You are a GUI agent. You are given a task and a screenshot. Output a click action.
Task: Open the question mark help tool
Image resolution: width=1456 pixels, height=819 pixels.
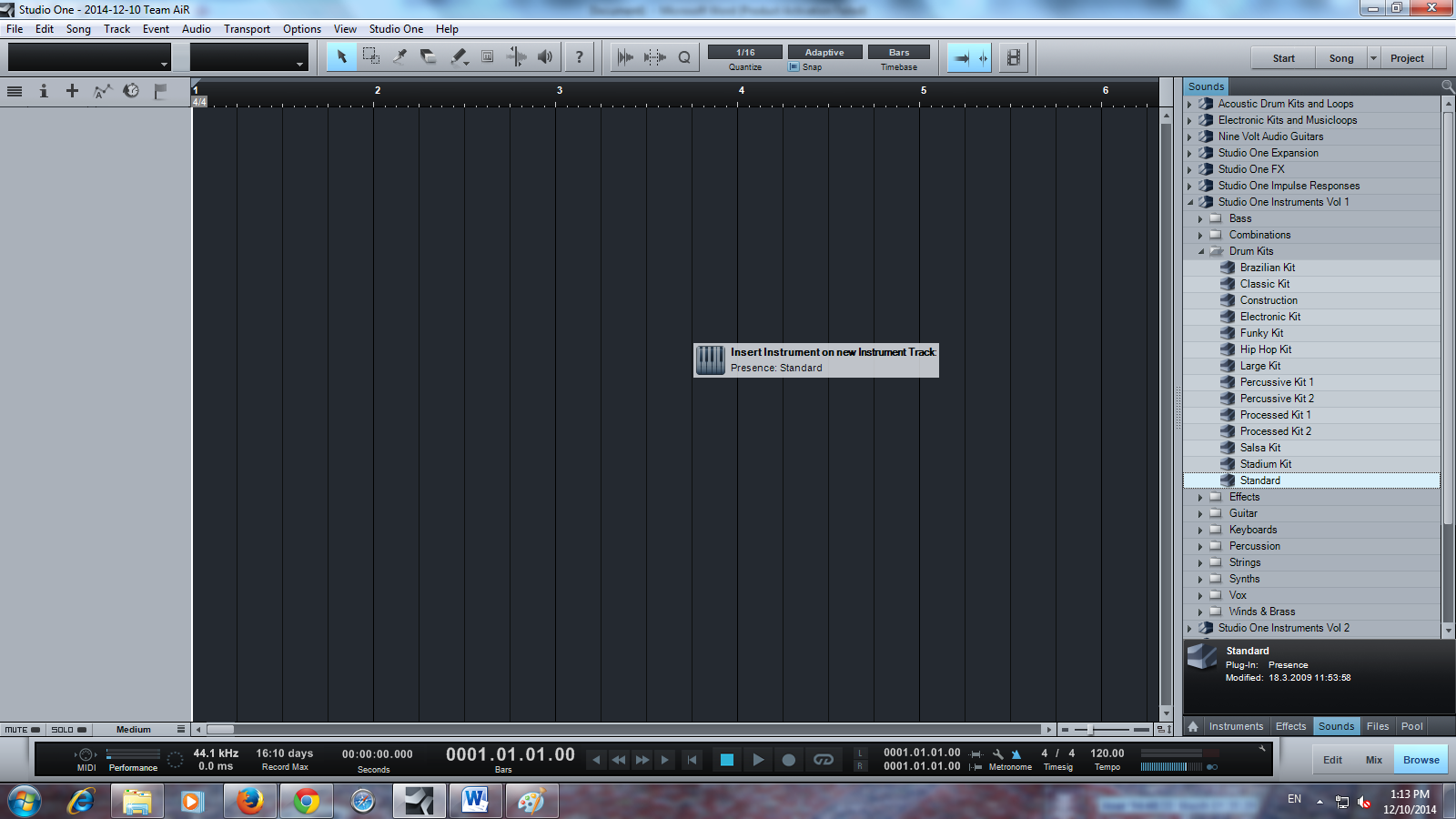[x=579, y=56]
